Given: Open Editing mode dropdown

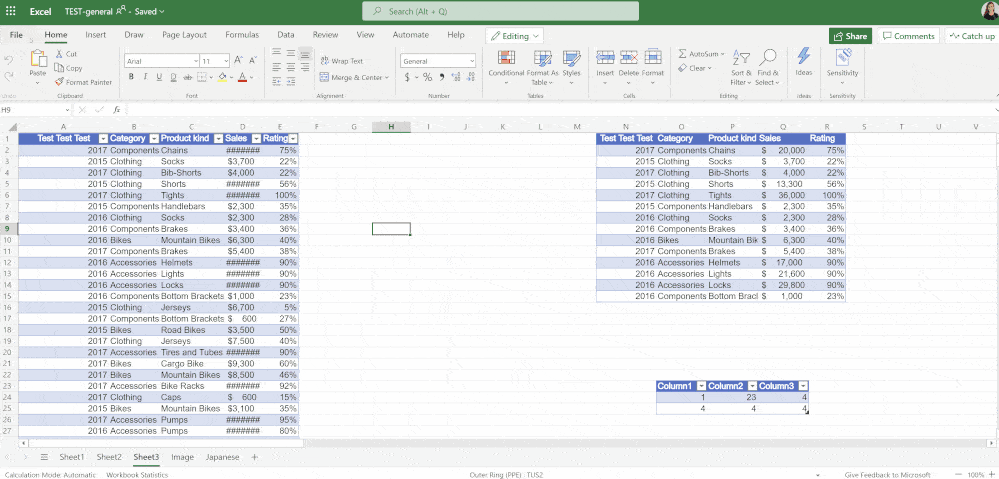Looking at the screenshot, I should click(515, 36).
